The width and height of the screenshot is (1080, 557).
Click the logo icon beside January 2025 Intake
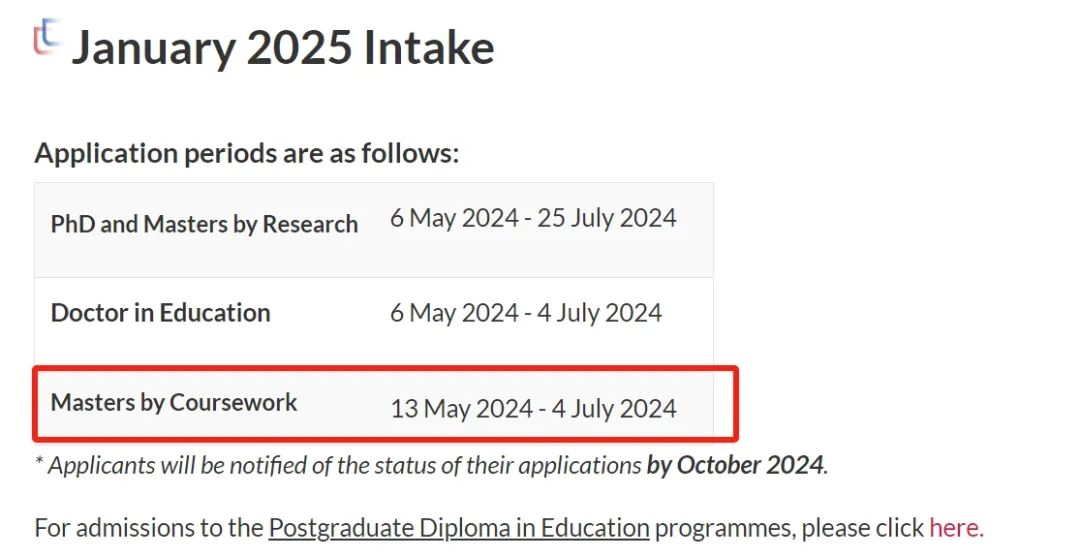pyautogui.click(x=47, y=36)
